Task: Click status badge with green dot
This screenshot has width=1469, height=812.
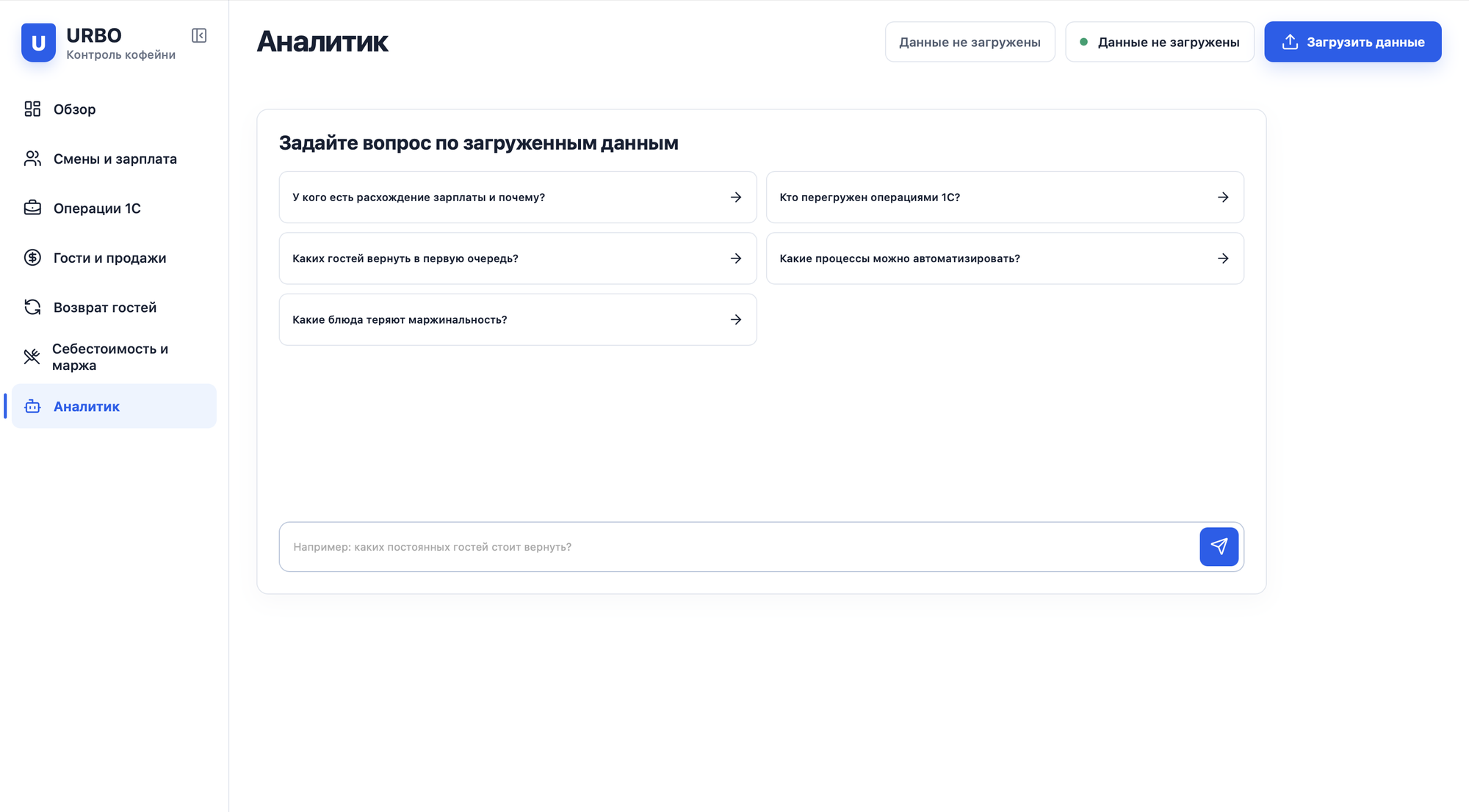Action: [1160, 42]
